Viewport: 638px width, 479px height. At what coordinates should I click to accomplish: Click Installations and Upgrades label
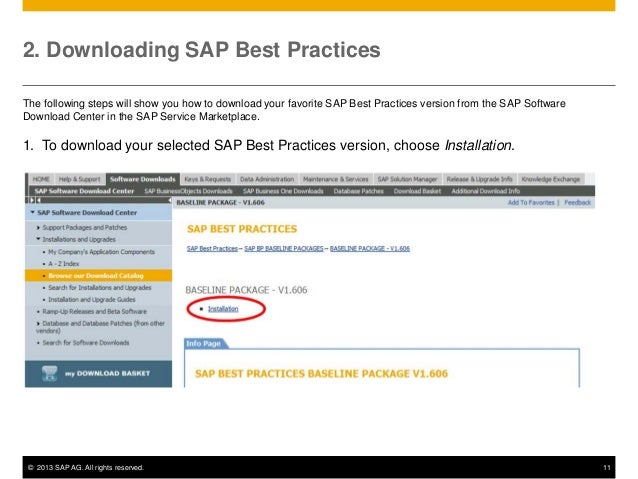pos(79,239)
